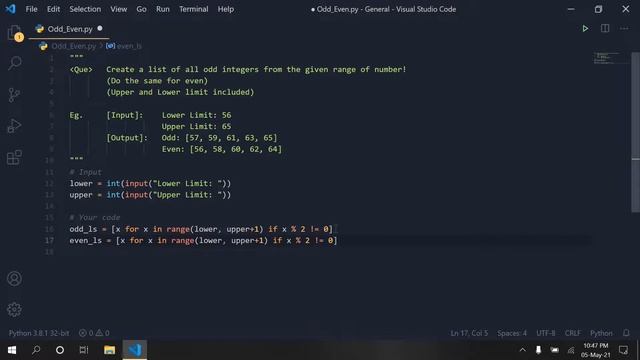
Task: Click the lower = int(input line
Action: 150,184
